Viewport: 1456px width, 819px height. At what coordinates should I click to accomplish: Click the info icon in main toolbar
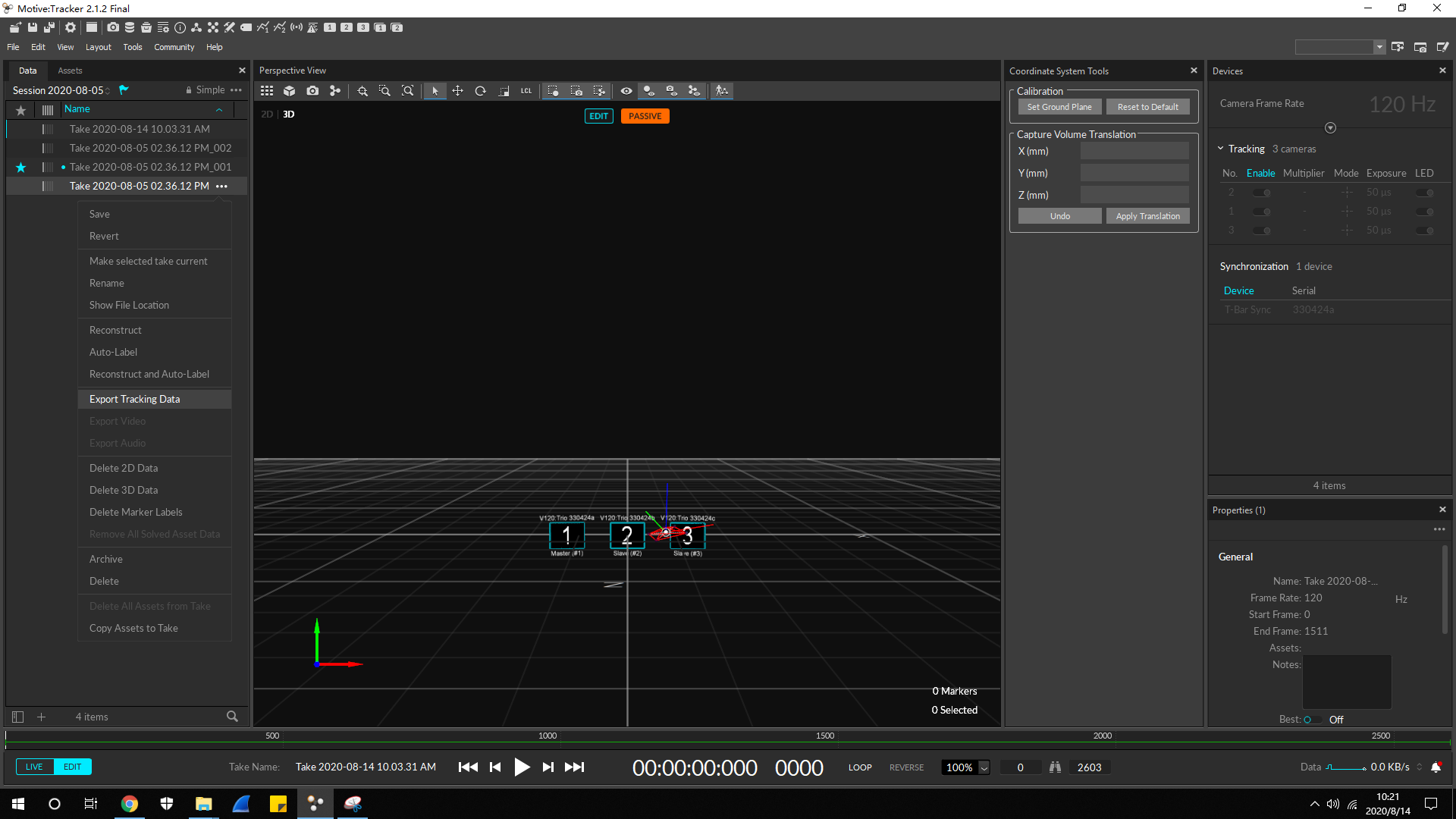(x=180, y=27)
